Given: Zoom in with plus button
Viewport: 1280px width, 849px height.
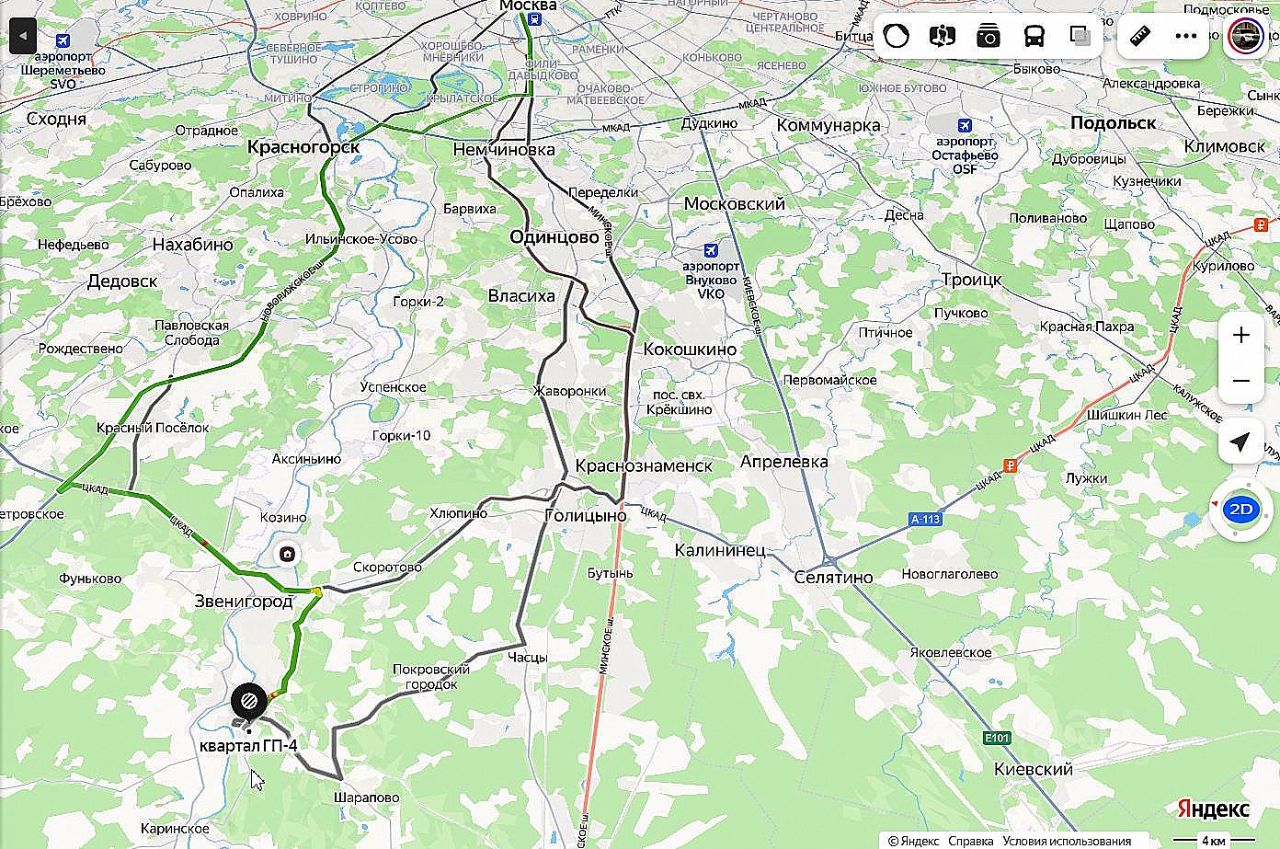Looking at the screenshot, I should [x=1241, y=335].
